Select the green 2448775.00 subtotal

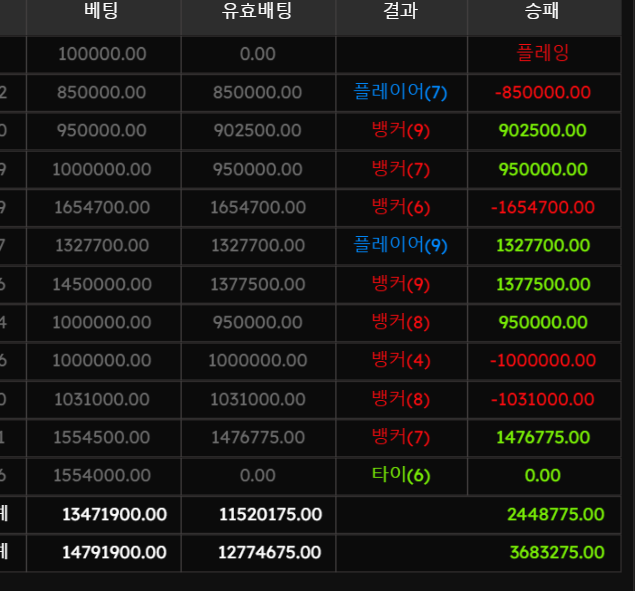tap(555, 514)
